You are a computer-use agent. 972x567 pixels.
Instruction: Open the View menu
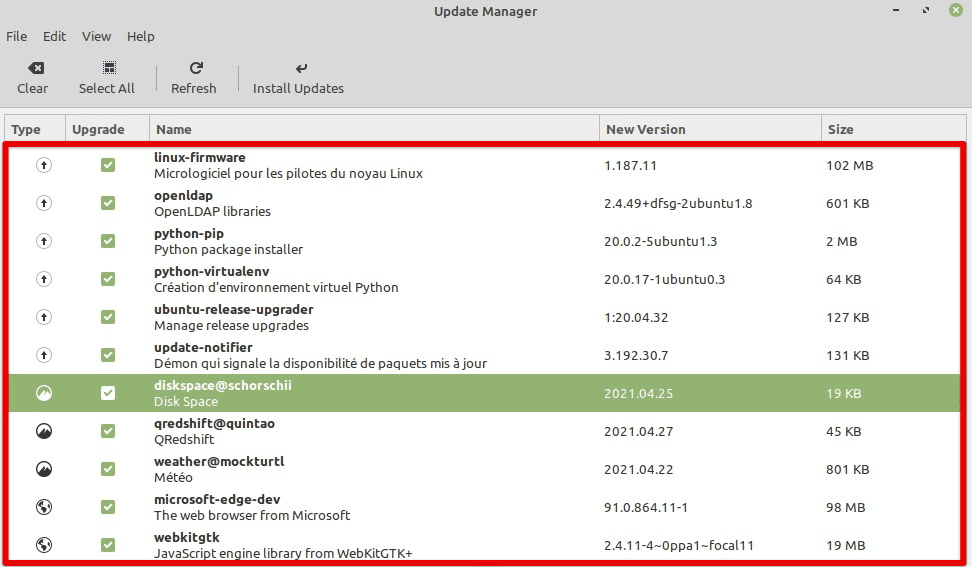pyautogui.click(x=96, y=37)
